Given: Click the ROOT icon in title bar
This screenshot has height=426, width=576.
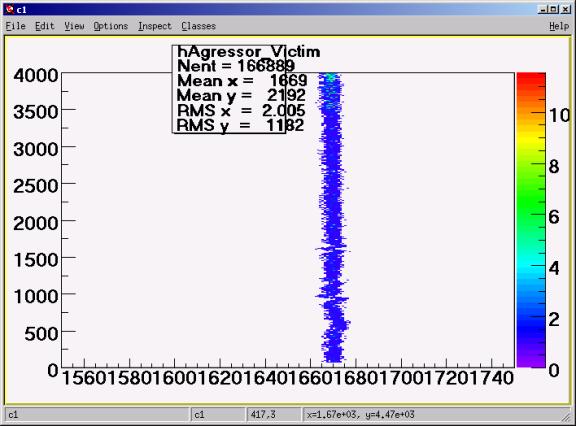Looking at the screenshot, I should (10, 10).
